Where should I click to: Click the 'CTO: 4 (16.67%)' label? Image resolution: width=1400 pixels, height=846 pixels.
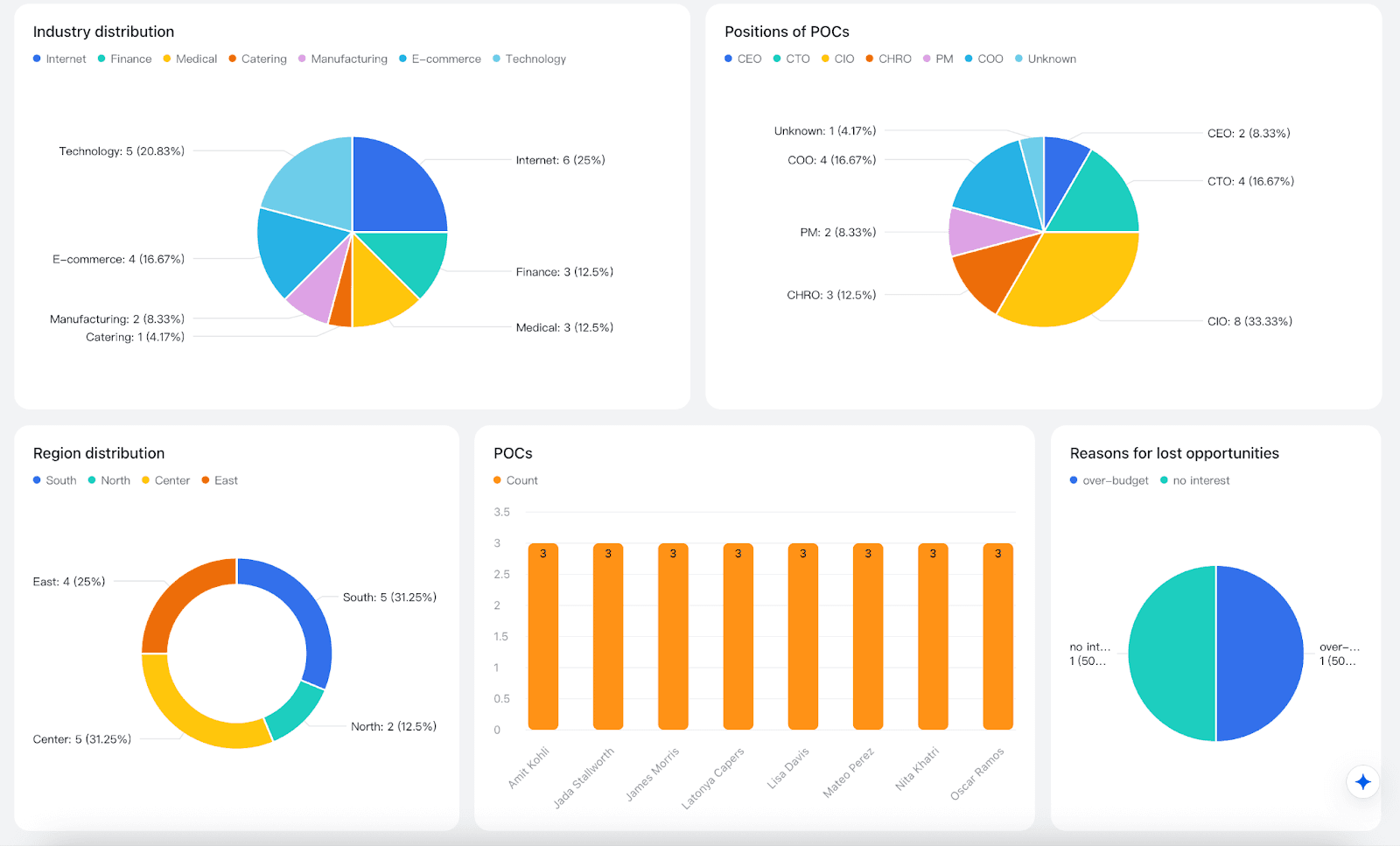1250,181
